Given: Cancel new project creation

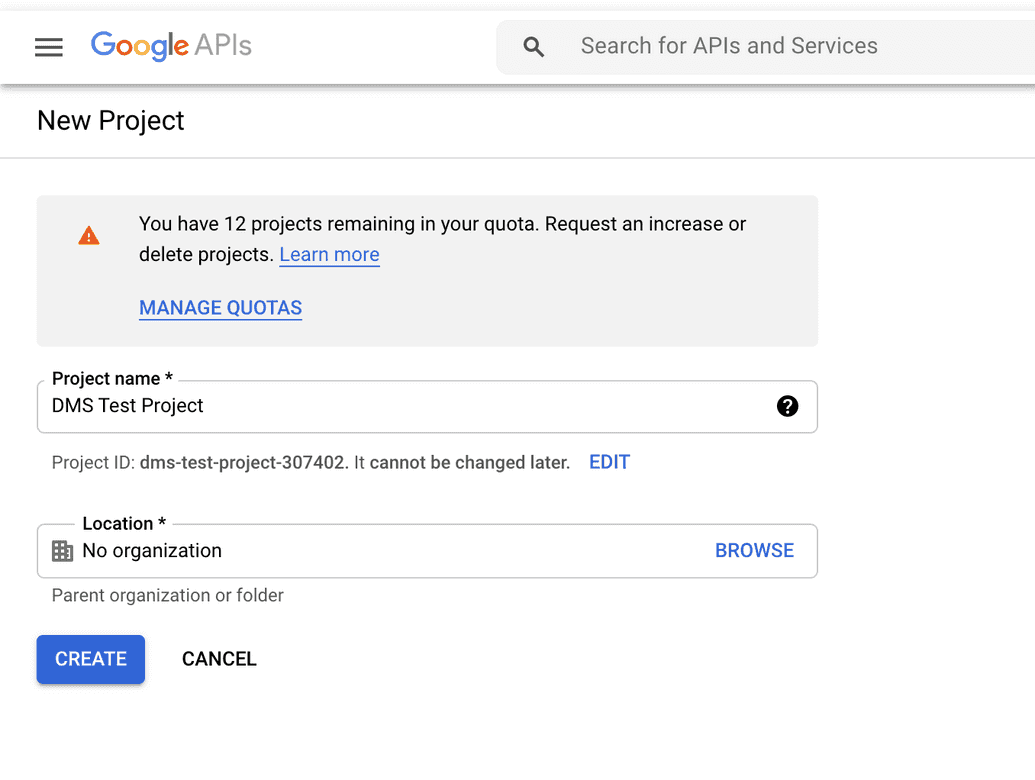Looking at the screenshot, I should [x=219, y=659].
